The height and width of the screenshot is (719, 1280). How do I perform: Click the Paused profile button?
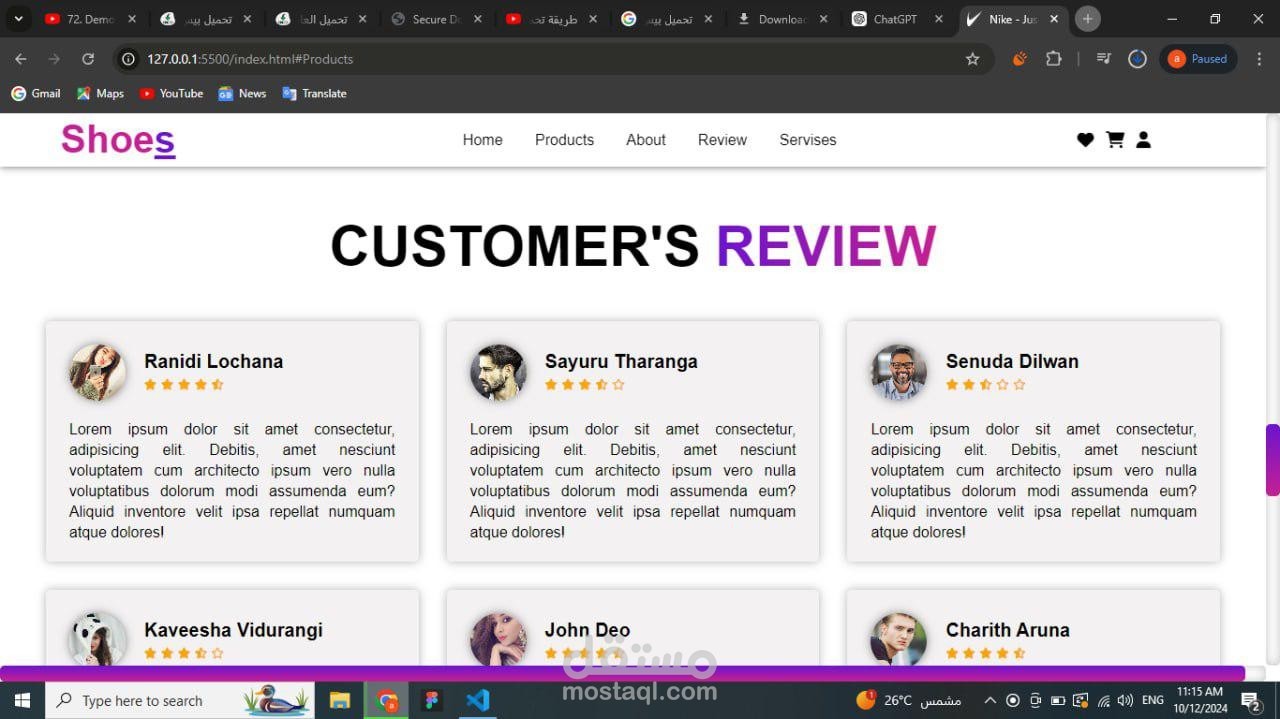(x=1198, y=59)
